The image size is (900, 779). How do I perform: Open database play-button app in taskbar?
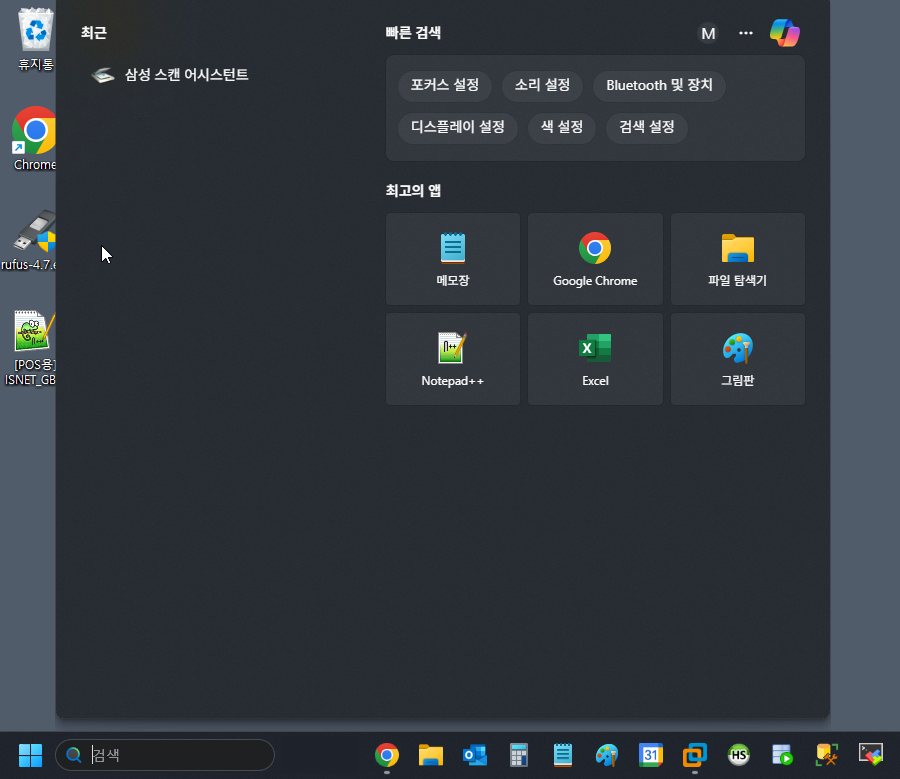click(x=782, y=755)
